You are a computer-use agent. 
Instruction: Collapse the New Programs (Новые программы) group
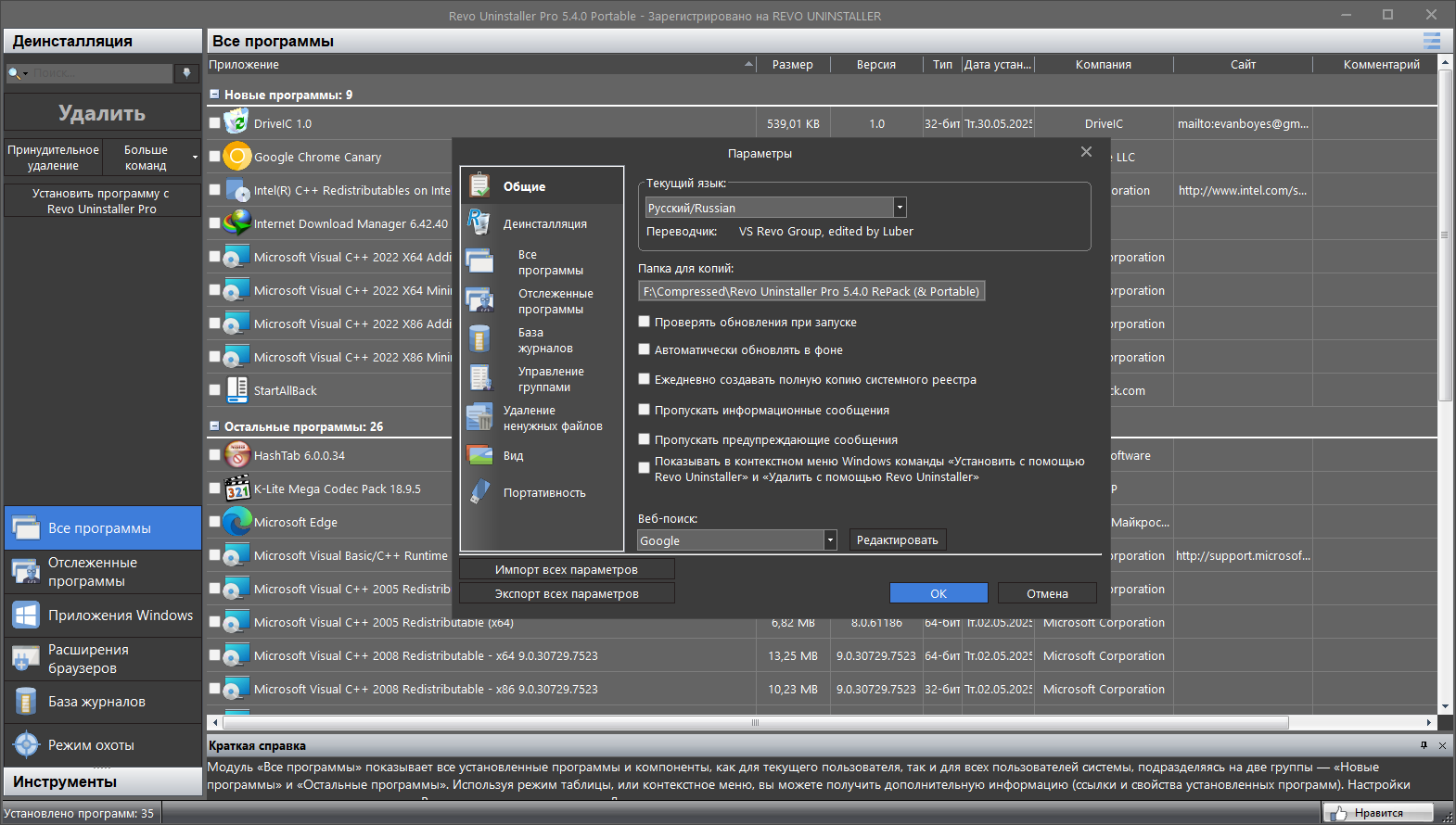214,95
